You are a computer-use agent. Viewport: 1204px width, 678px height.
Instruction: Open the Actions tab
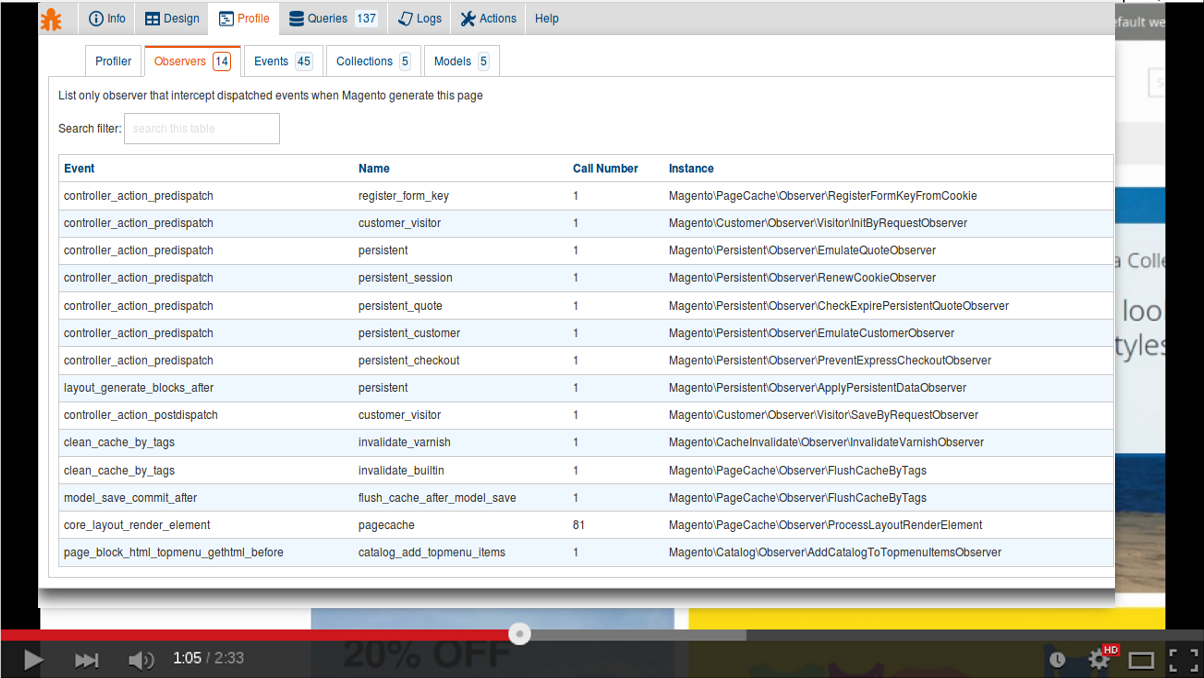pyautogui.click(x=488, y=19)
